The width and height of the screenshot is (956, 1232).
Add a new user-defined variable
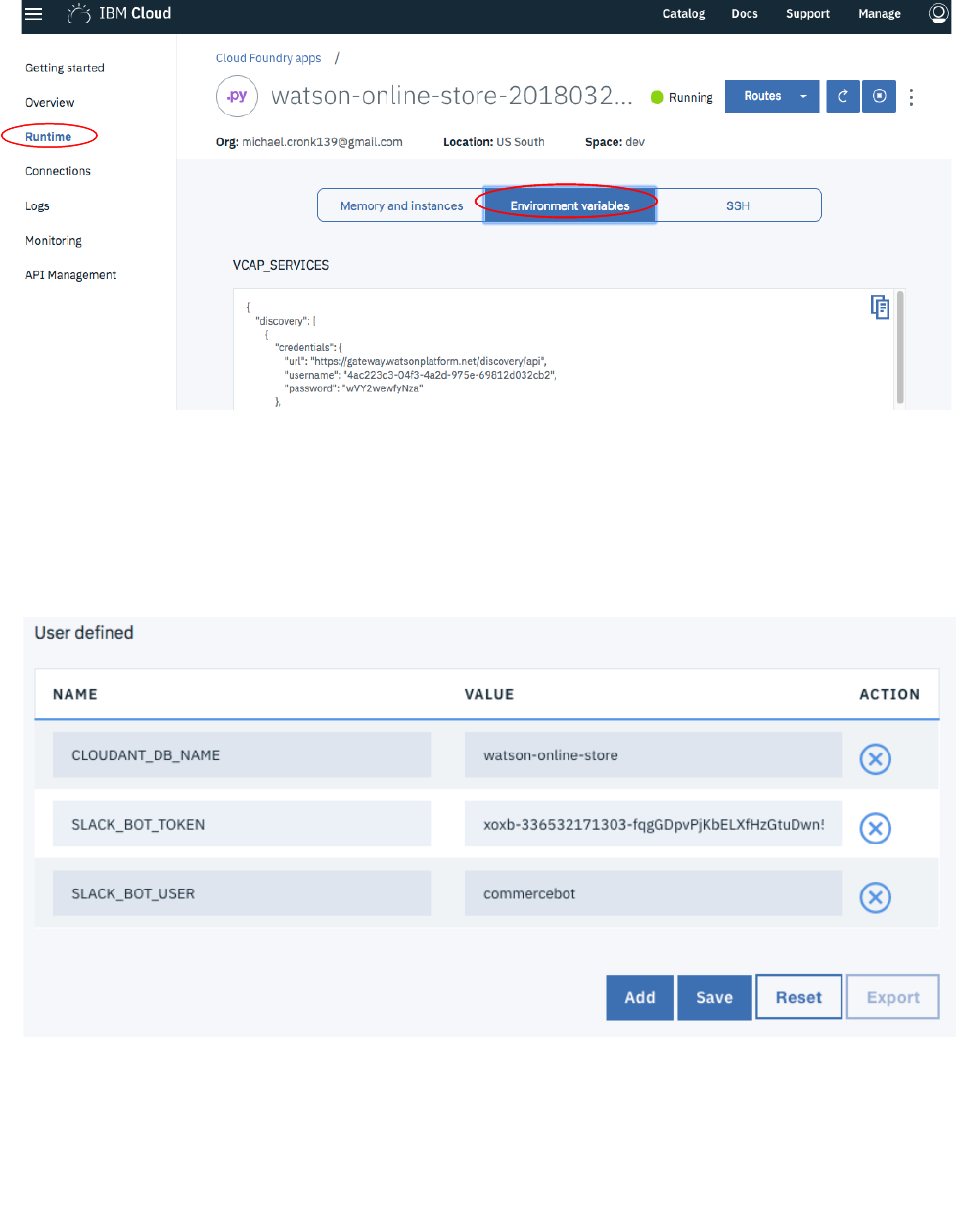pyautogui.click(x=640, y=997)
